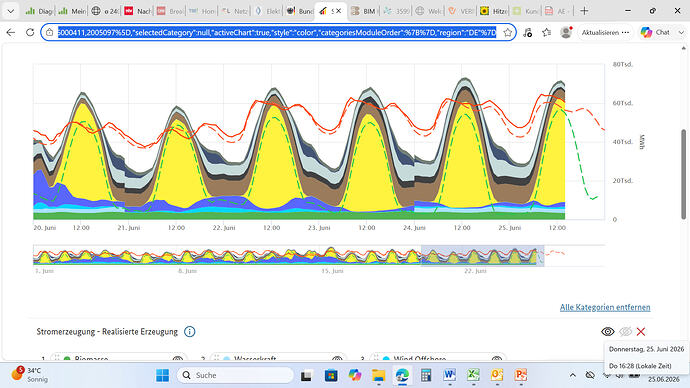
Task: Open the Copilot Chat button
Action: [x=655, y=33]
